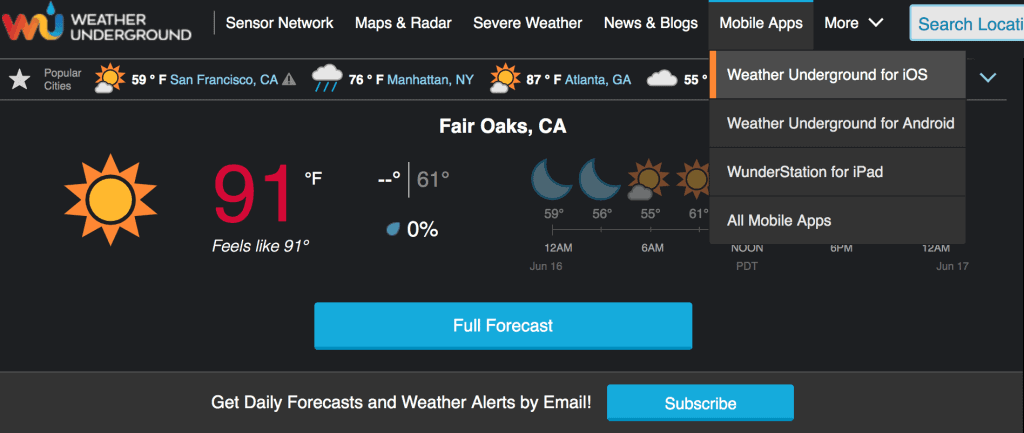1024x433 pixels.
Task: Click the Popular Cities star icon
Action: coord(20,80)
